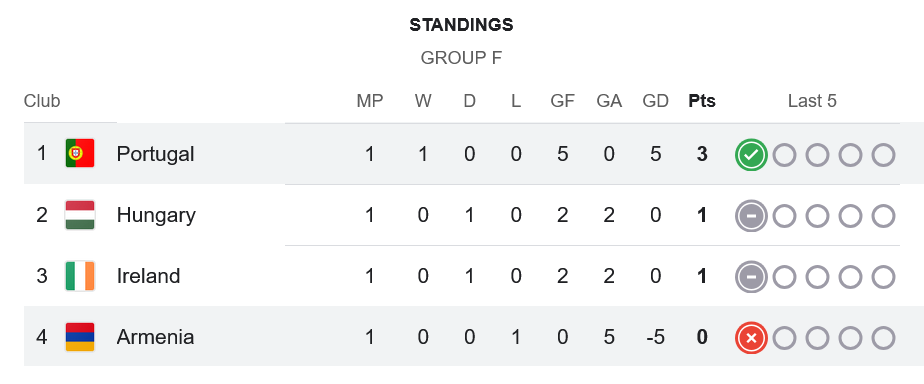
Task: Click Hungary's gray draw result icon
Action: click(751, 216)
